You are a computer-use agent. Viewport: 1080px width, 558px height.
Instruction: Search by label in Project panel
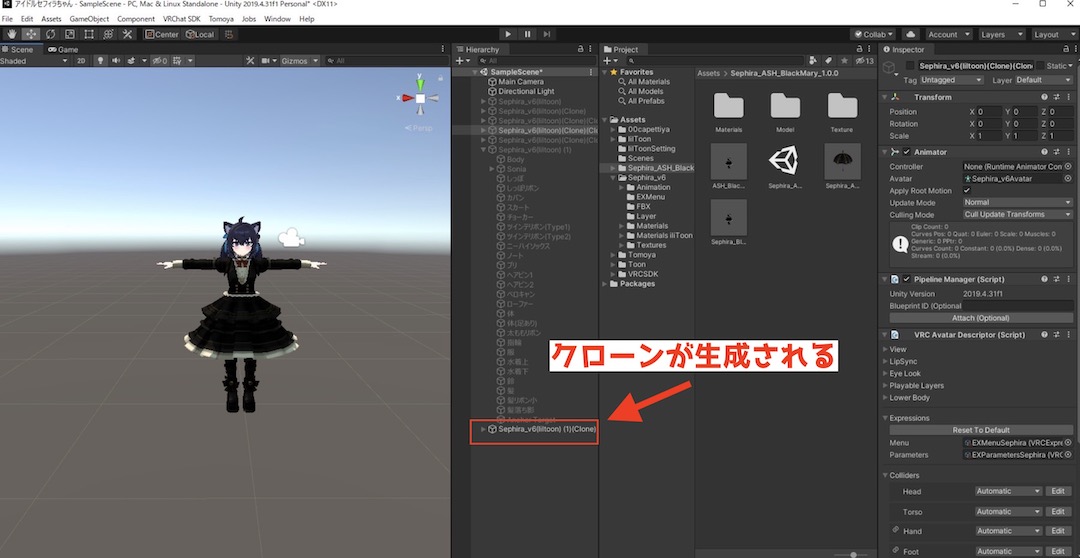point(829,61)
